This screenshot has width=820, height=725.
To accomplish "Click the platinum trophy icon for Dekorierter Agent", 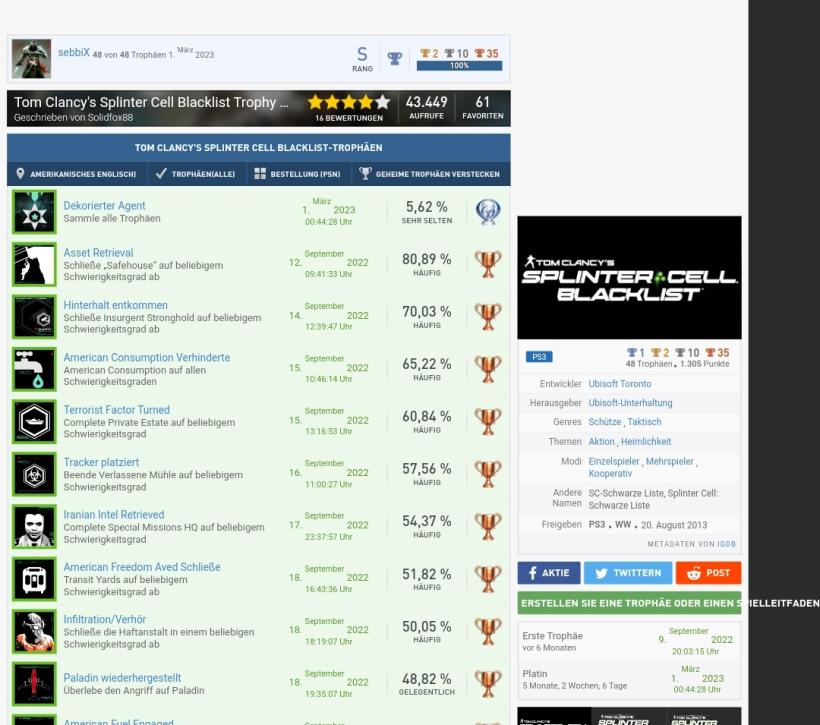I will pyautogui.click(x=488, y=212).
